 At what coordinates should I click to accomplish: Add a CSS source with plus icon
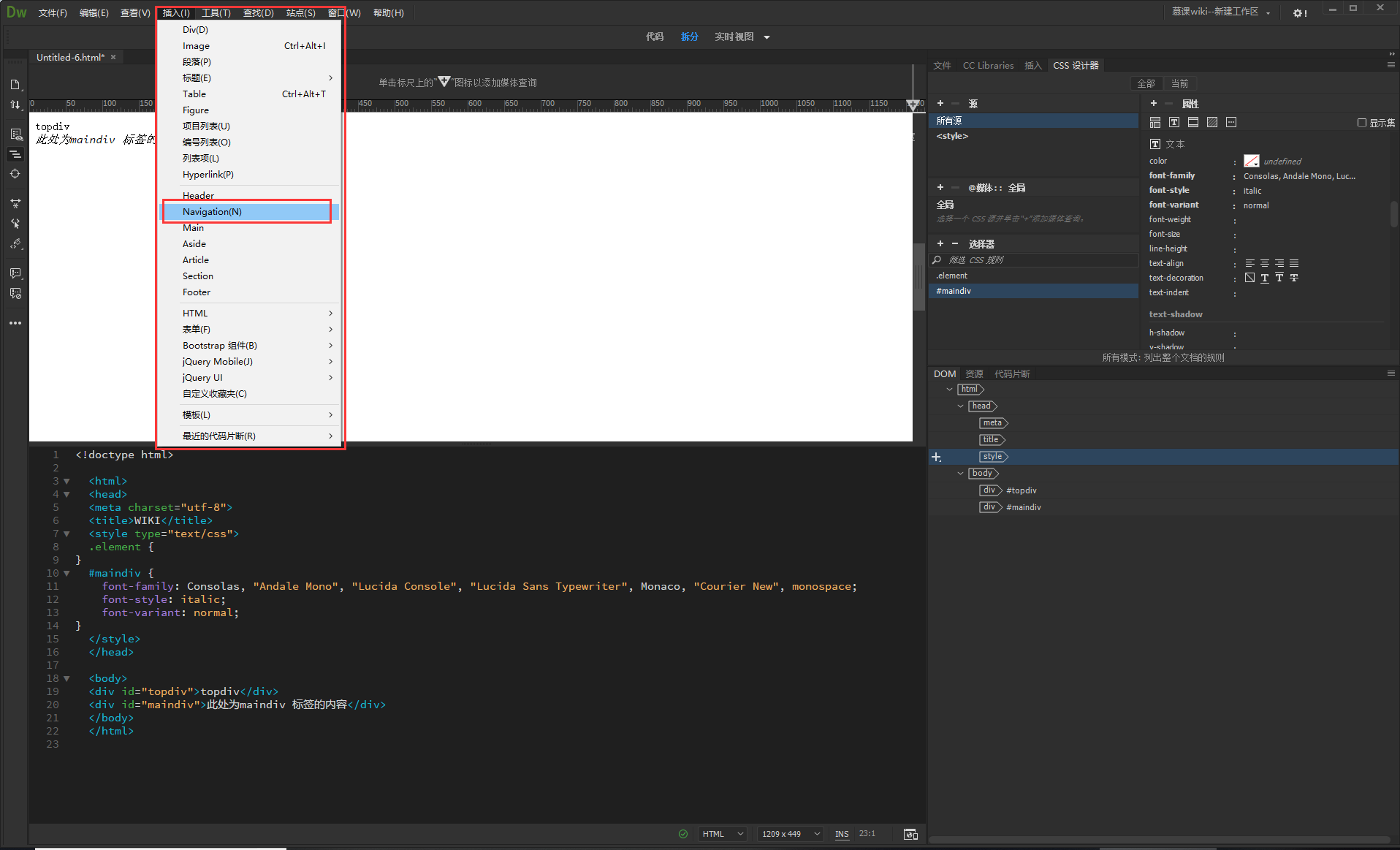(x=940, y=103)
